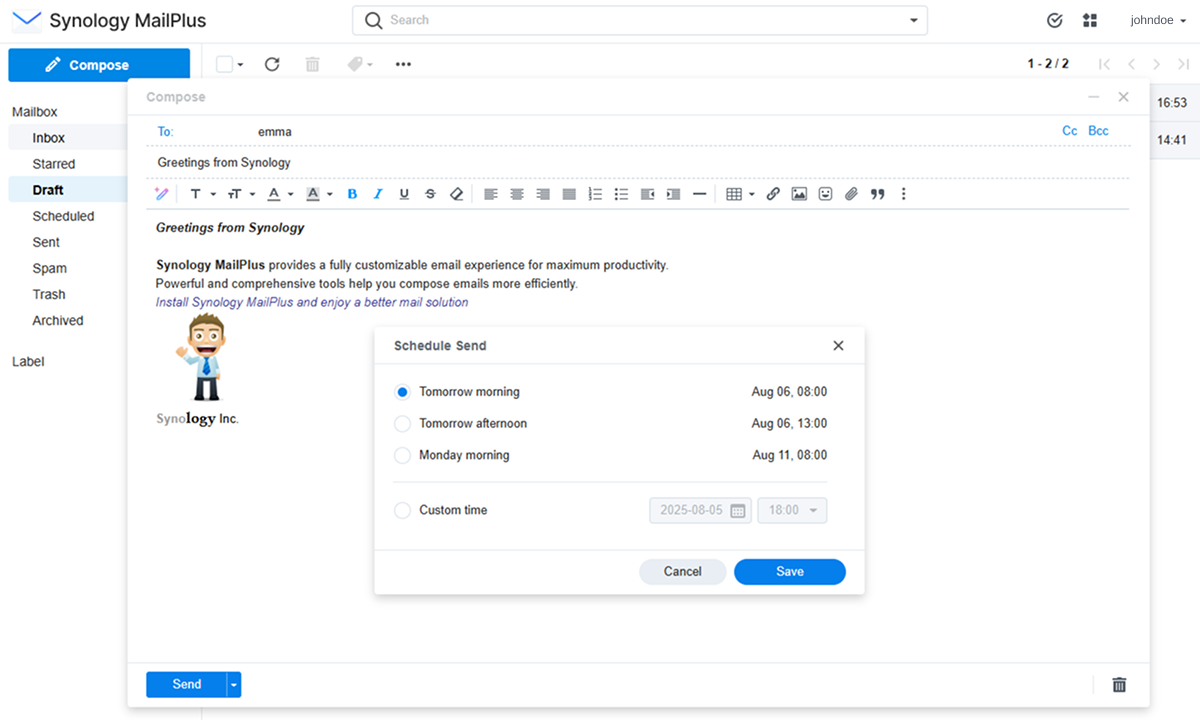Open the font size tool
The width and height of the screenshot is (1200, 720).
[235, 194]
